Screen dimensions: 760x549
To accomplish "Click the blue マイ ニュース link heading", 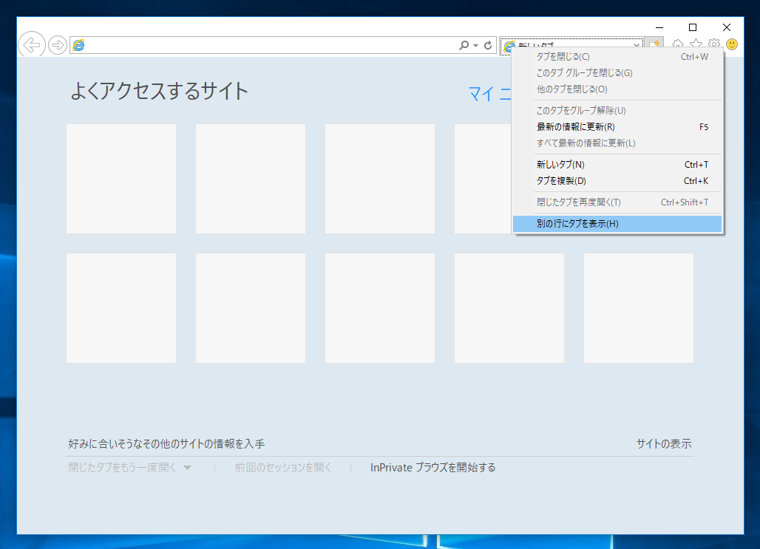I will (490, 94).
